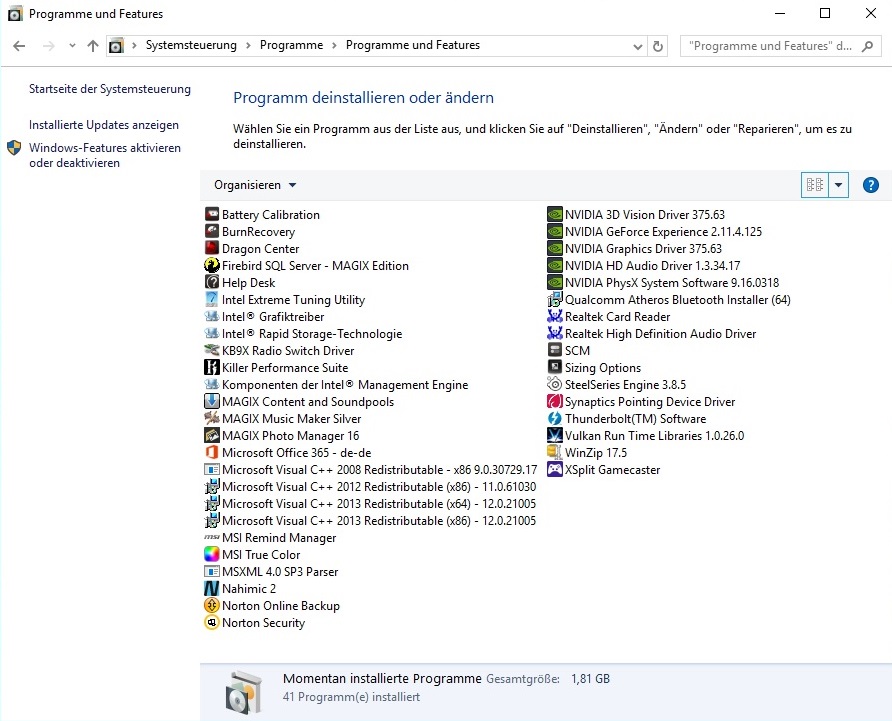Click the XSplit Gamecaster icon
Image resolution: width=892 pixels, height=721 pixels.
tap(555, 469)
